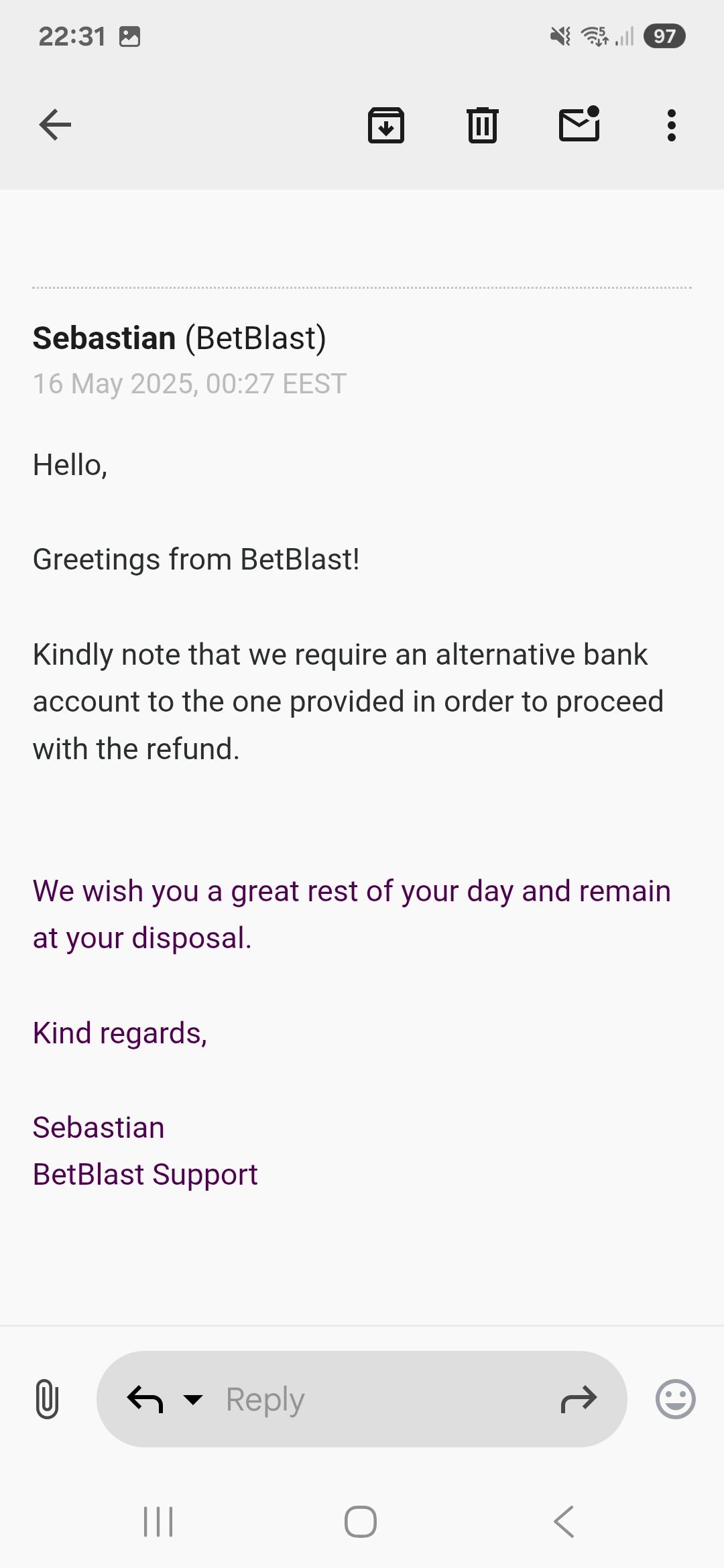The image size is (724, 1568).
Task: Tap the back arrow icon
Action: tap(55, 125)
